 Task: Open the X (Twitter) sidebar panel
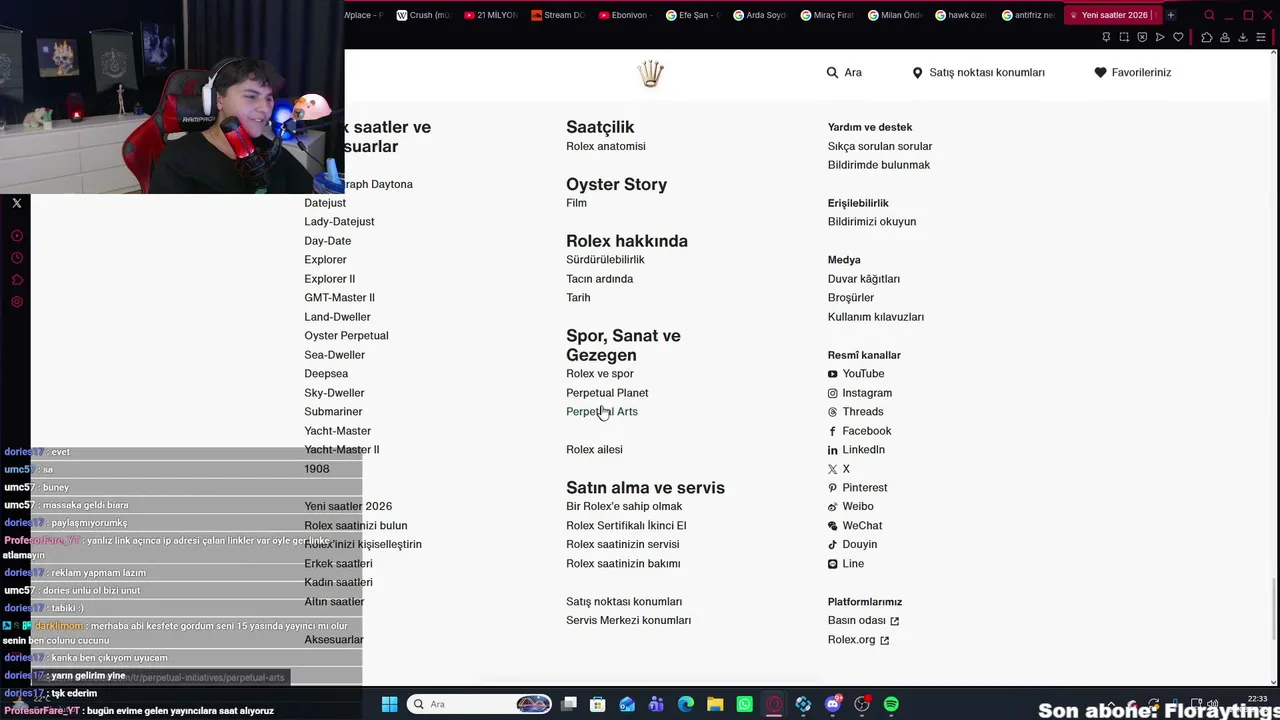17,203
